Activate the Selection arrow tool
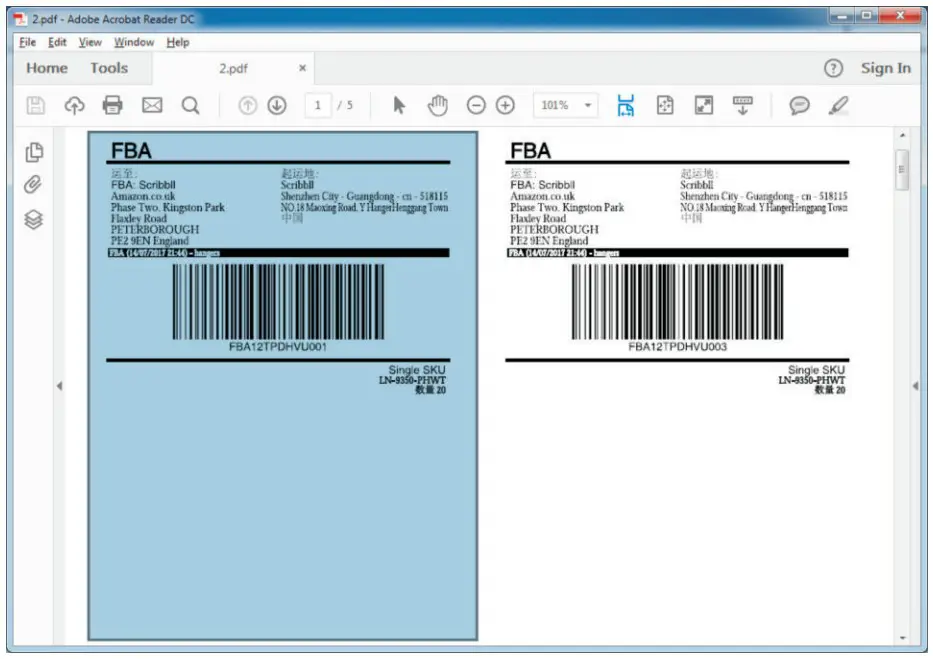This screenshot has height=659, width=933. point(399,105)
